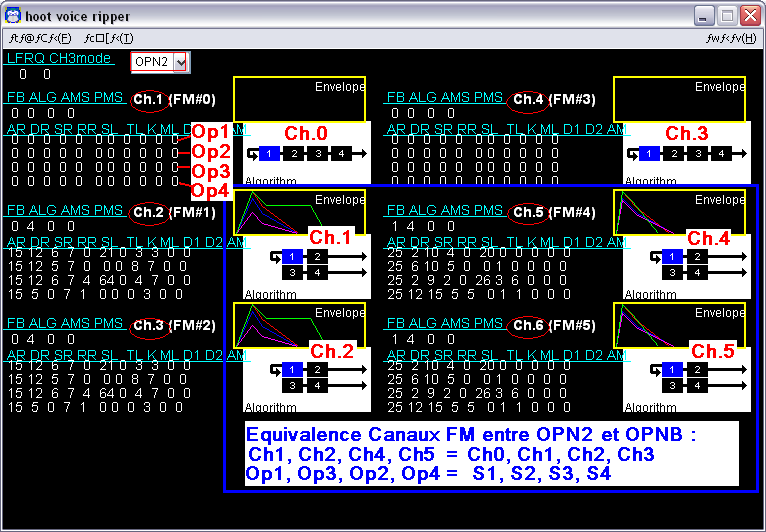Viewport: 766px width, 532px height.
Task: Click the hoot voice ripper title bar icon
Action: coord(13,16)
